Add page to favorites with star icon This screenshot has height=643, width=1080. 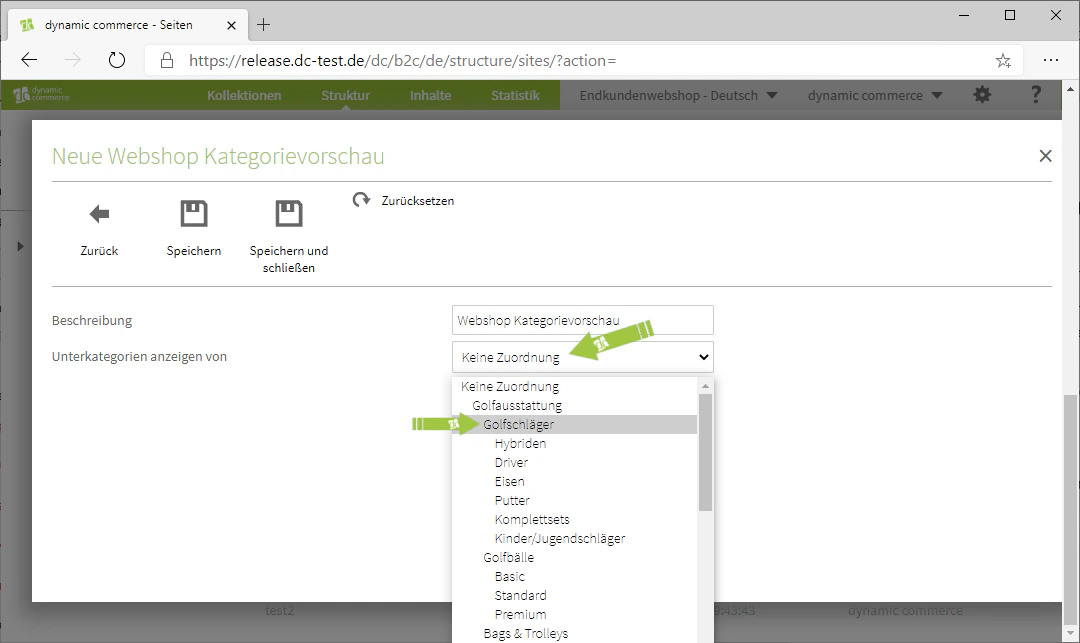coord(1003,61)
